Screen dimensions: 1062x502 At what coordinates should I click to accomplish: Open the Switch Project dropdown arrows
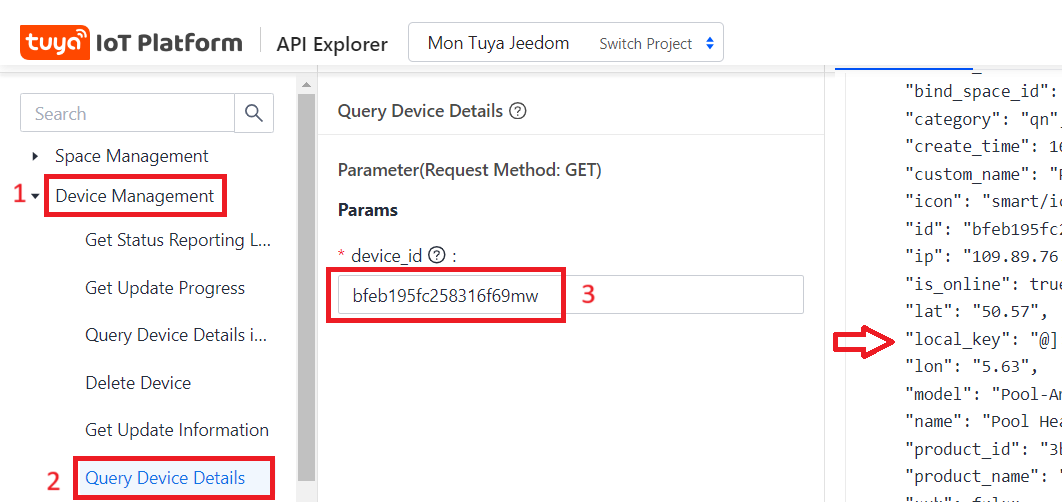[x=709, y=43]
